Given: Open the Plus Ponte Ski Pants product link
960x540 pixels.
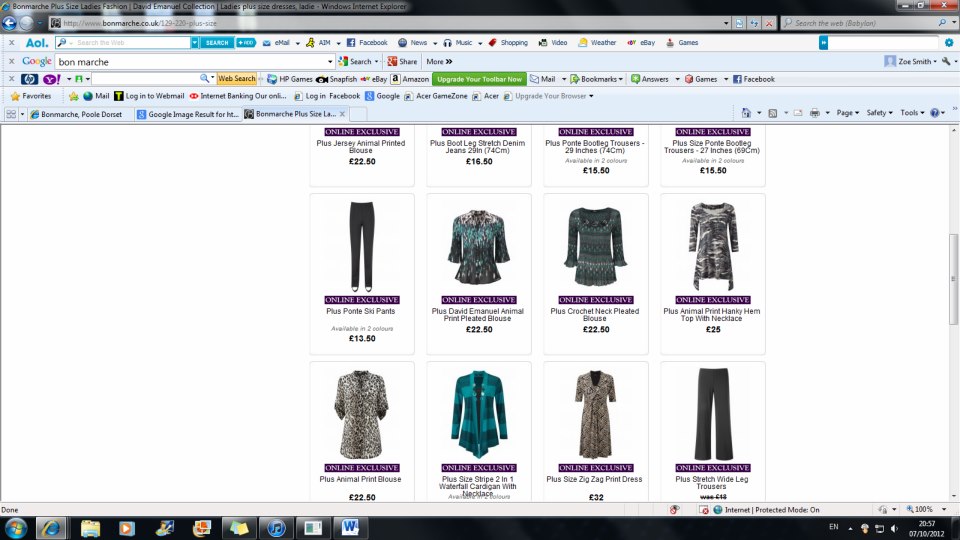Looking at the screenshot, I should 361,311.
